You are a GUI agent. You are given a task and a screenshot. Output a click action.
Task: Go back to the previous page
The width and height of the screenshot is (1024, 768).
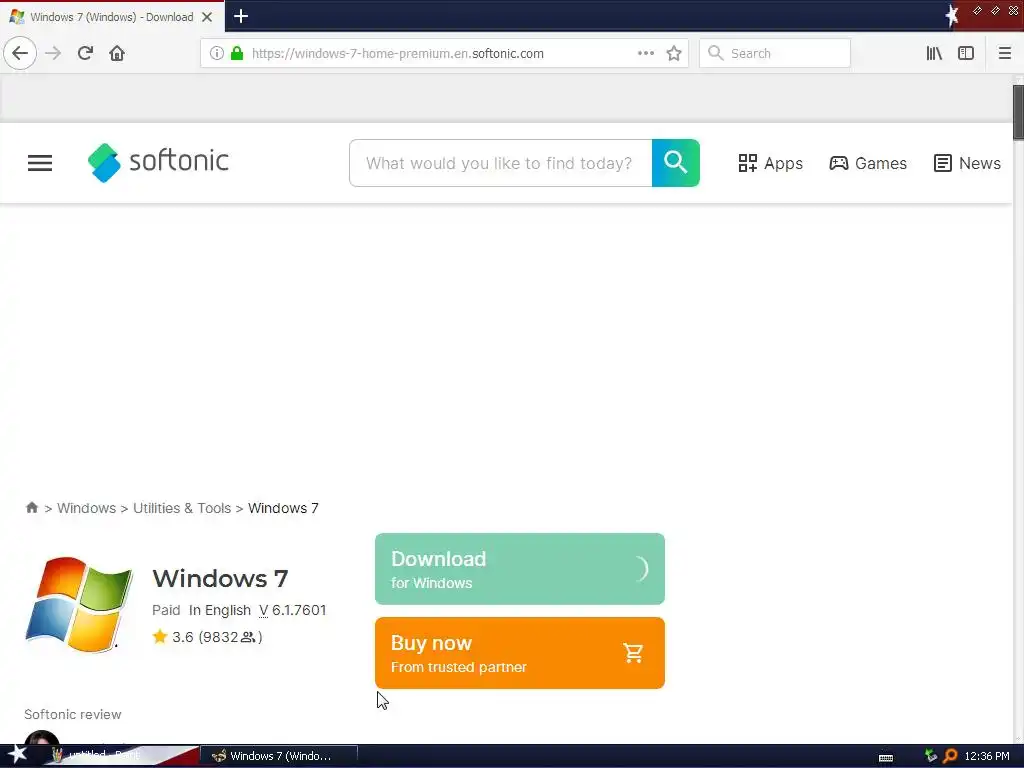[x=20, y=53]
